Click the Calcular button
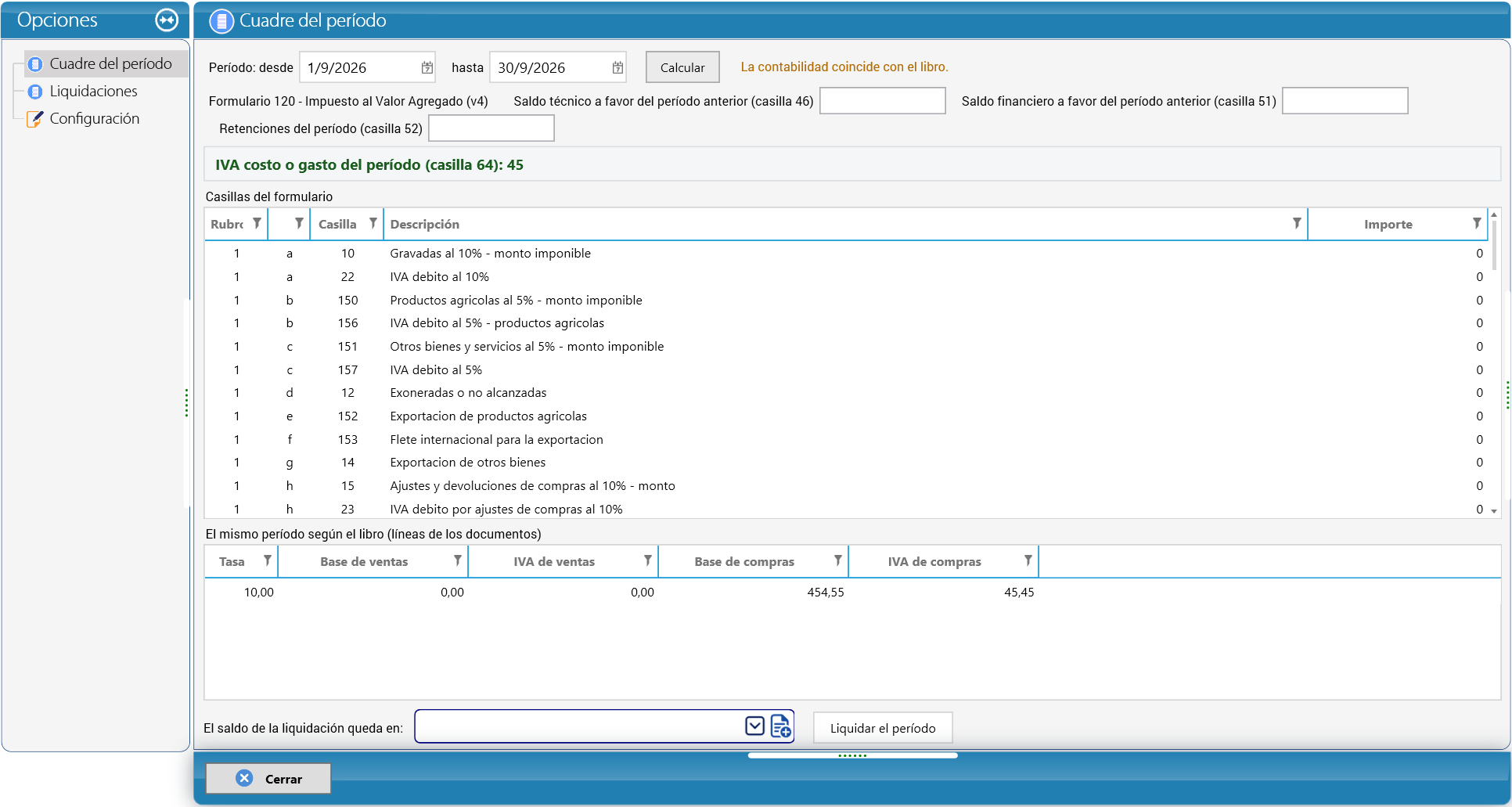Viewport: 1512px width, 807px height. click(x=682, y=67)
